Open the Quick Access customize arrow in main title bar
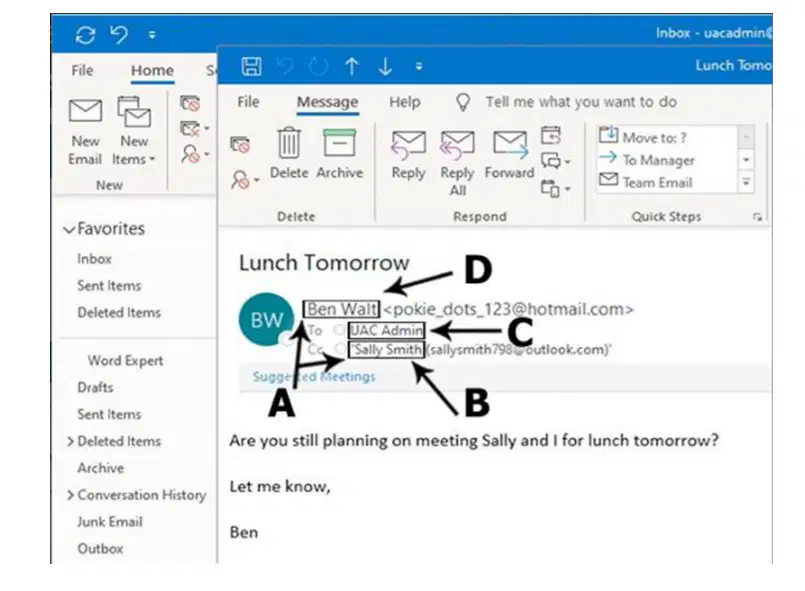The image size is (805, 591). [x=152, y=35]
